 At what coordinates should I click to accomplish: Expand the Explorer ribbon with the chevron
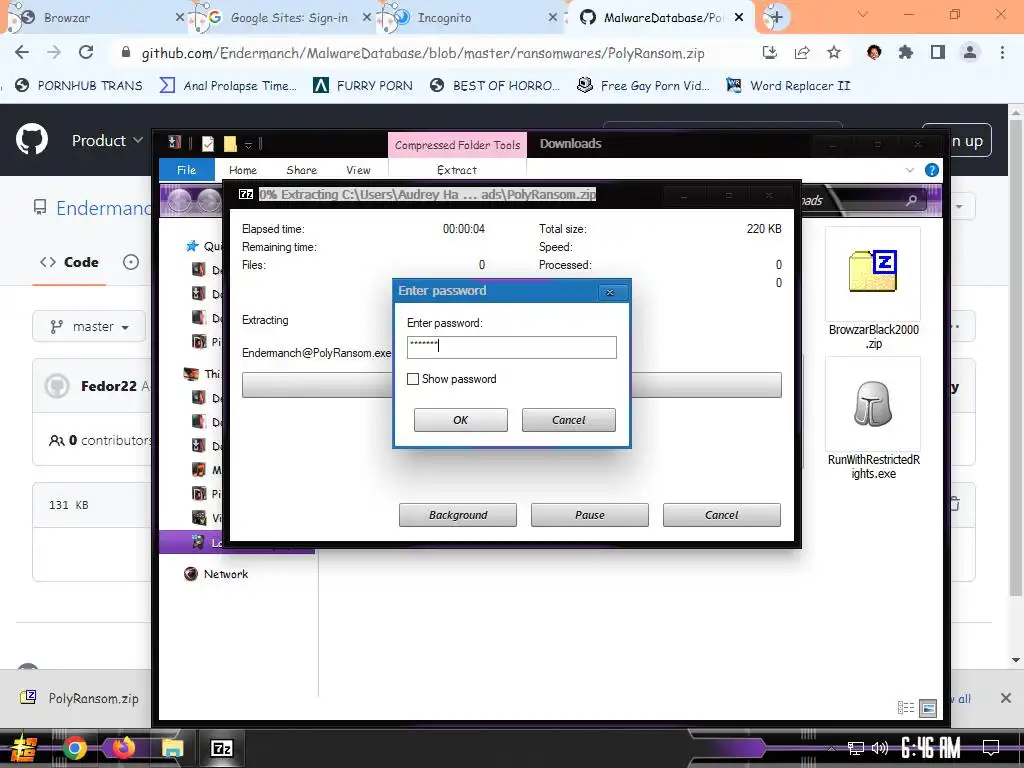pyautogui.click(x=910, y=170)
